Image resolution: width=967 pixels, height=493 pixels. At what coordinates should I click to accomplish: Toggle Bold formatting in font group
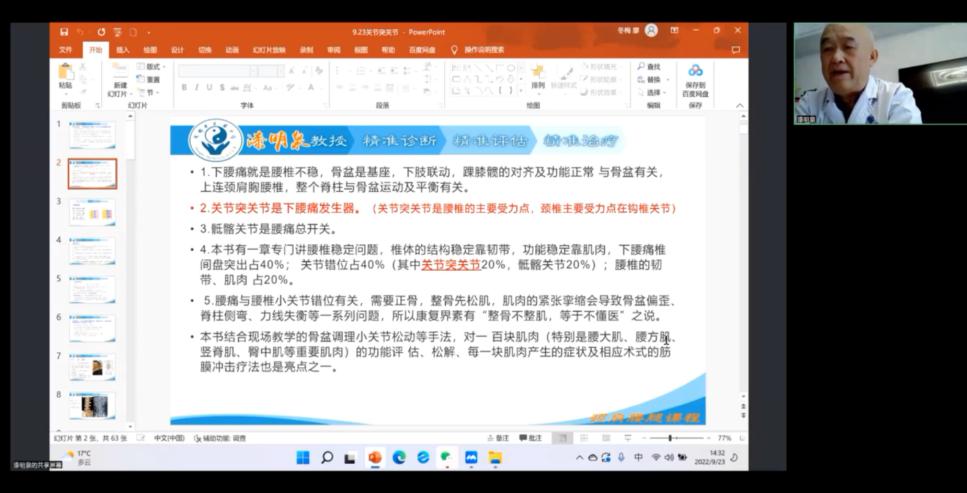point(184,88)
